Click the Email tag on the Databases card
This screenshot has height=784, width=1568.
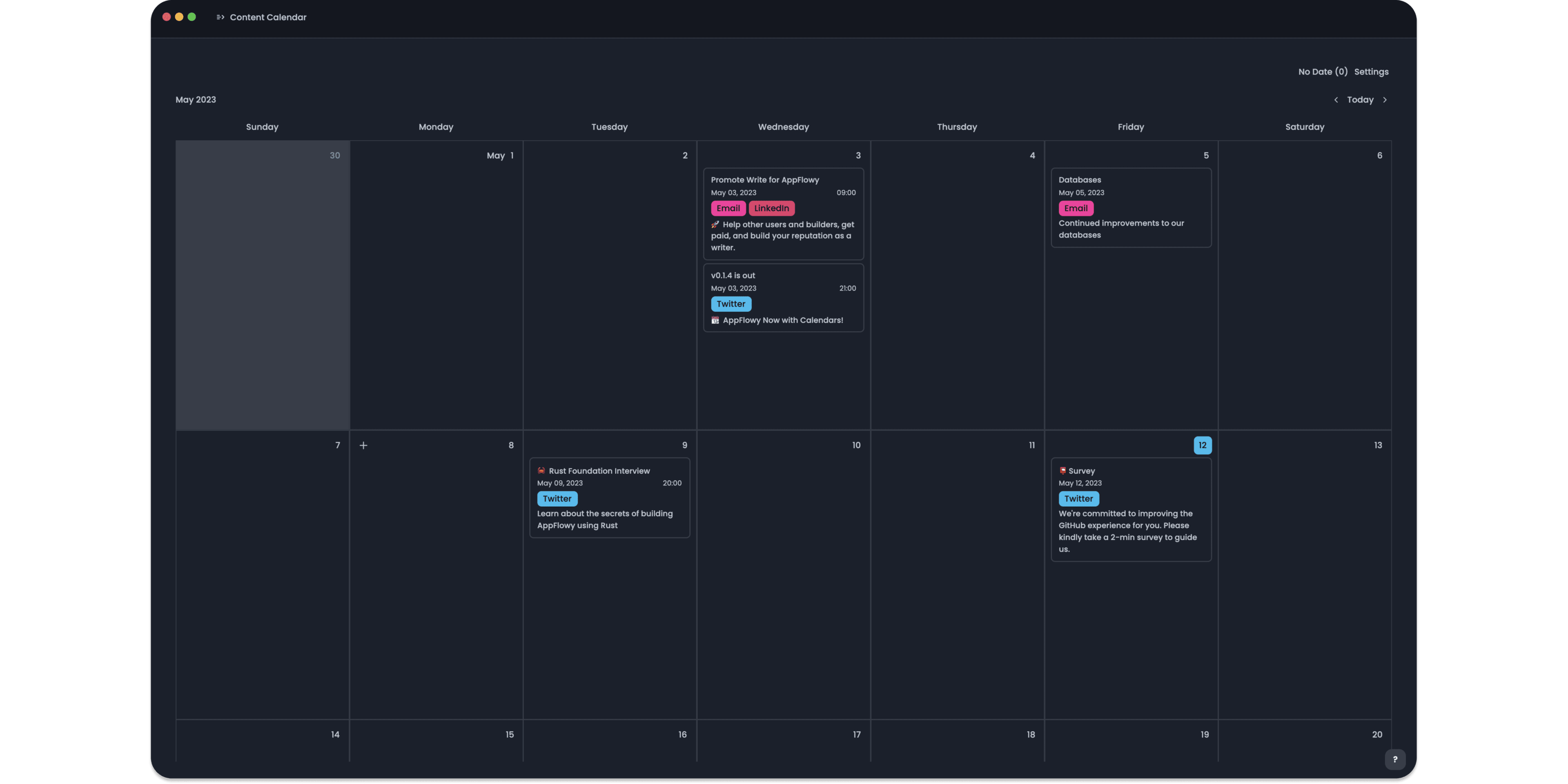tap(1076, 208)
